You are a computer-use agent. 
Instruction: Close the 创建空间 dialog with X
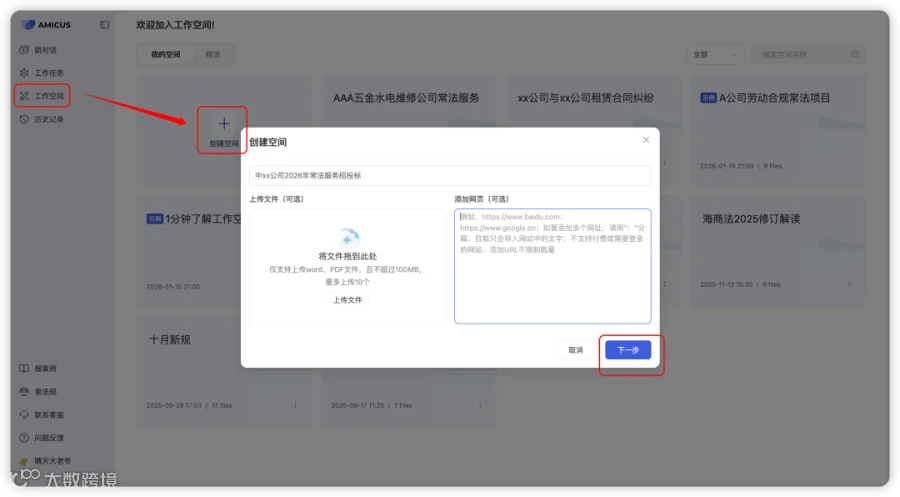pyautogui.click(x=646, y=139)
